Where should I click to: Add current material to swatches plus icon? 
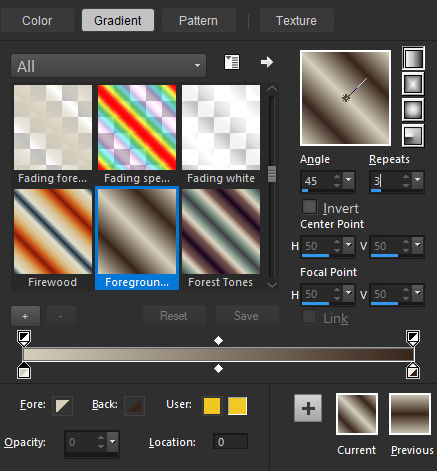click(x=308, y=408)
